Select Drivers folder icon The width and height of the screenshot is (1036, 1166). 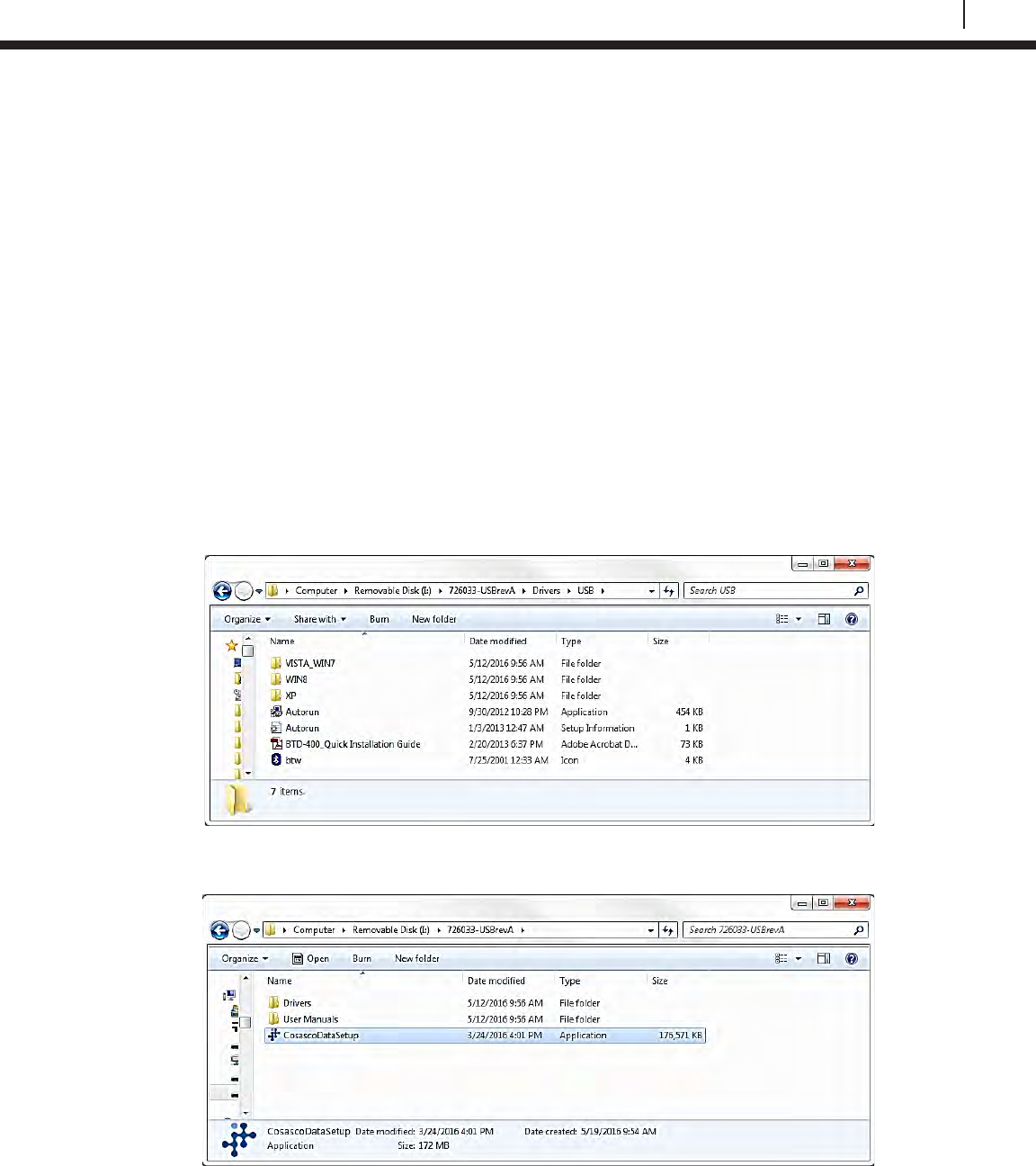(273, 1002)
